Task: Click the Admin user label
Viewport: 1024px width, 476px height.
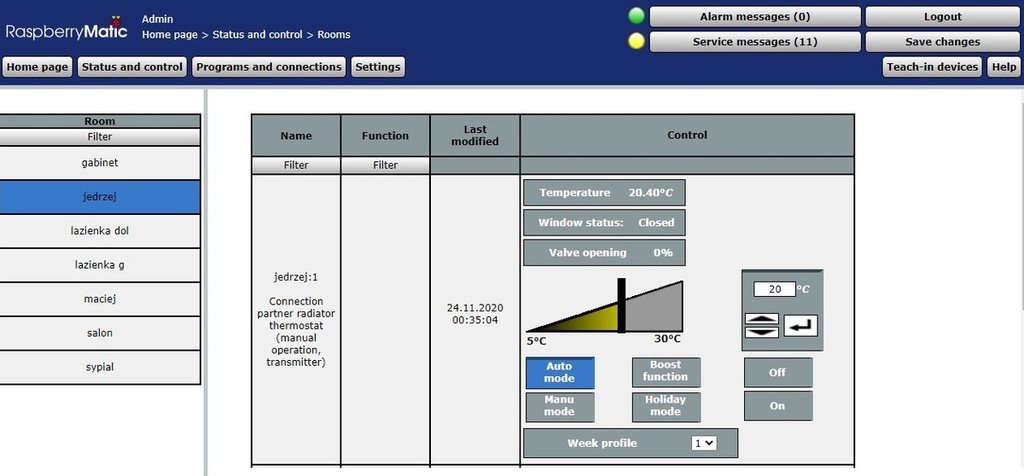Action: 157,19
